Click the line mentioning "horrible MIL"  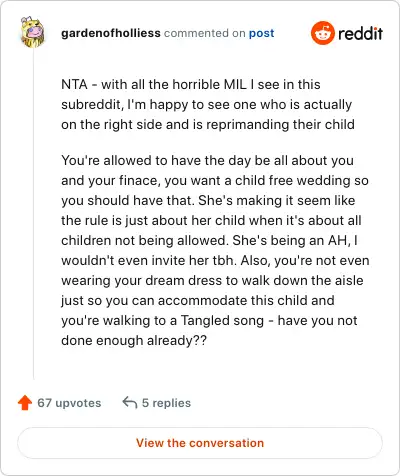click(191, 84)
